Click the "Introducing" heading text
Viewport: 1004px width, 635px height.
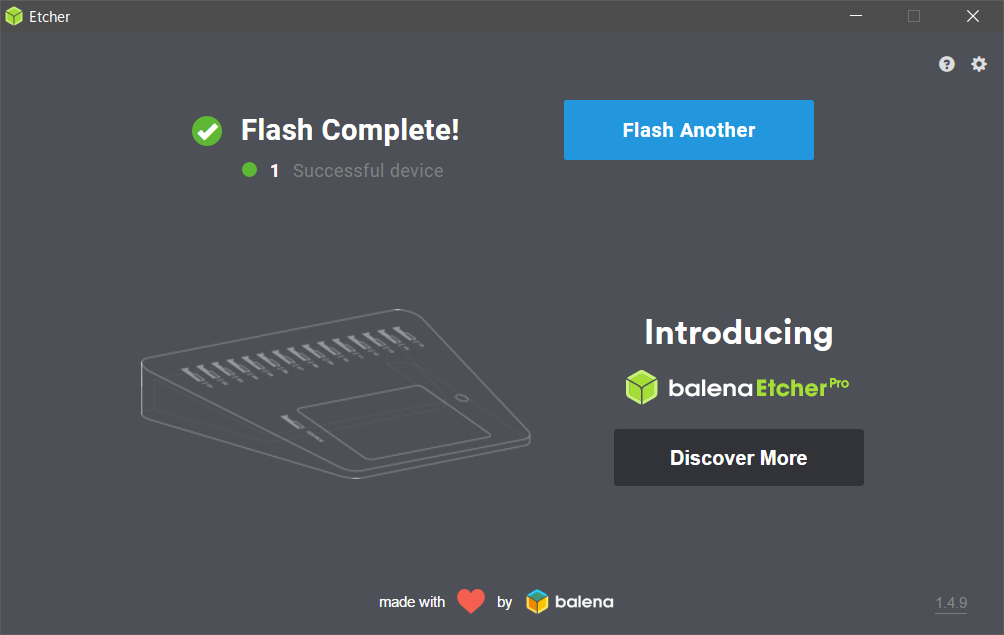click(739, 333)
